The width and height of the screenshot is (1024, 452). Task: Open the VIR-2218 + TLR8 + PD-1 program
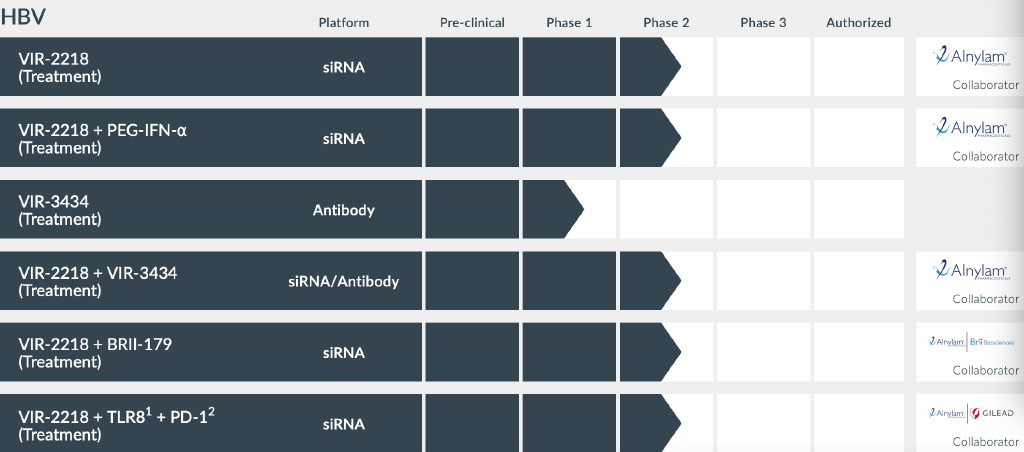[x=116, y=424]
